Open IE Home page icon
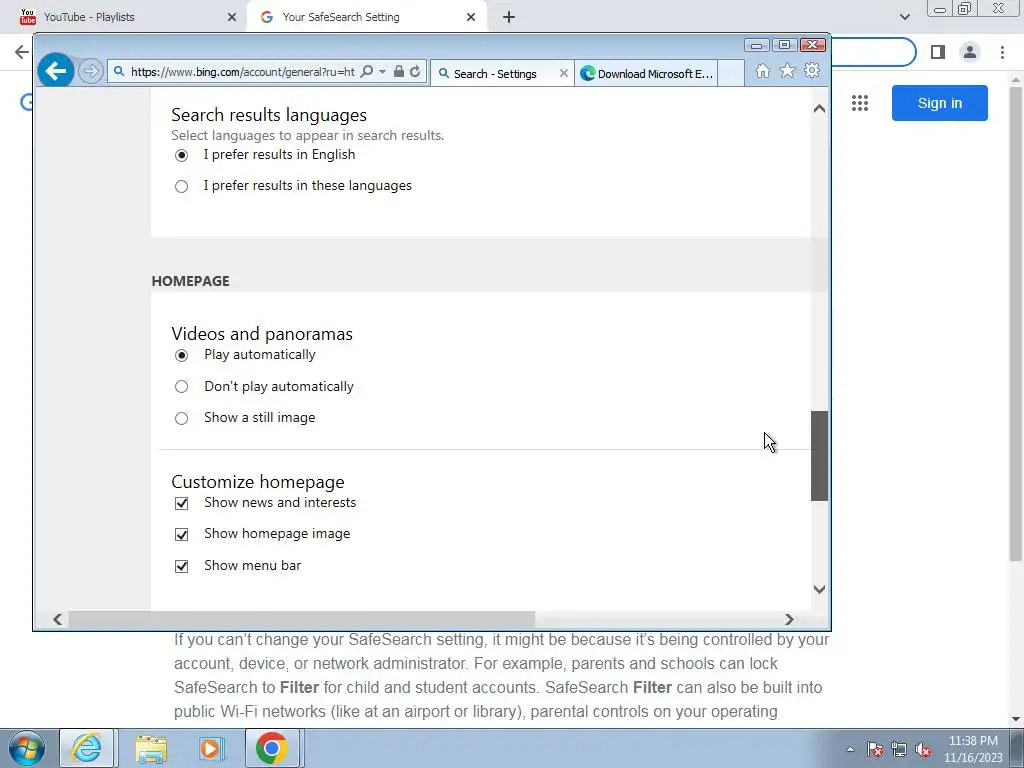1024x768 pixels. click(762, 71)
